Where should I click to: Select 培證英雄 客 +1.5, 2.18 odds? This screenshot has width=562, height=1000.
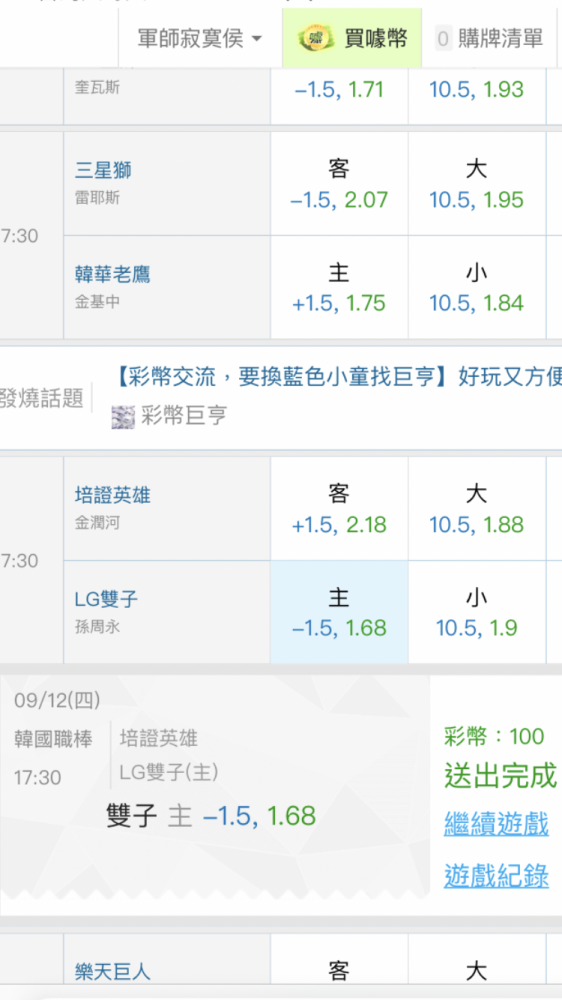tap(339, 509)
